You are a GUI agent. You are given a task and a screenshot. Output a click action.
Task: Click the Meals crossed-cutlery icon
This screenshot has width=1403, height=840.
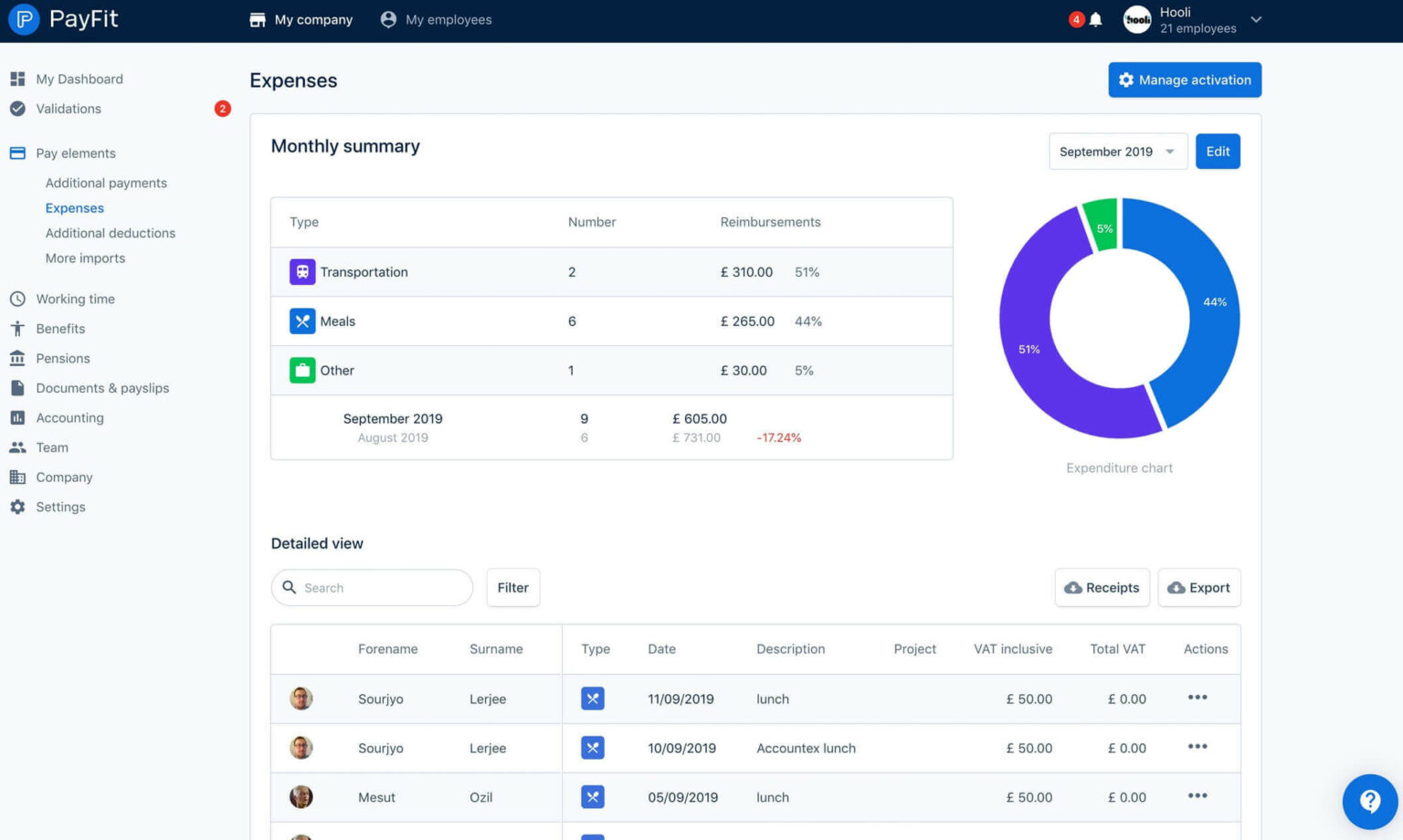pos(301,320)
